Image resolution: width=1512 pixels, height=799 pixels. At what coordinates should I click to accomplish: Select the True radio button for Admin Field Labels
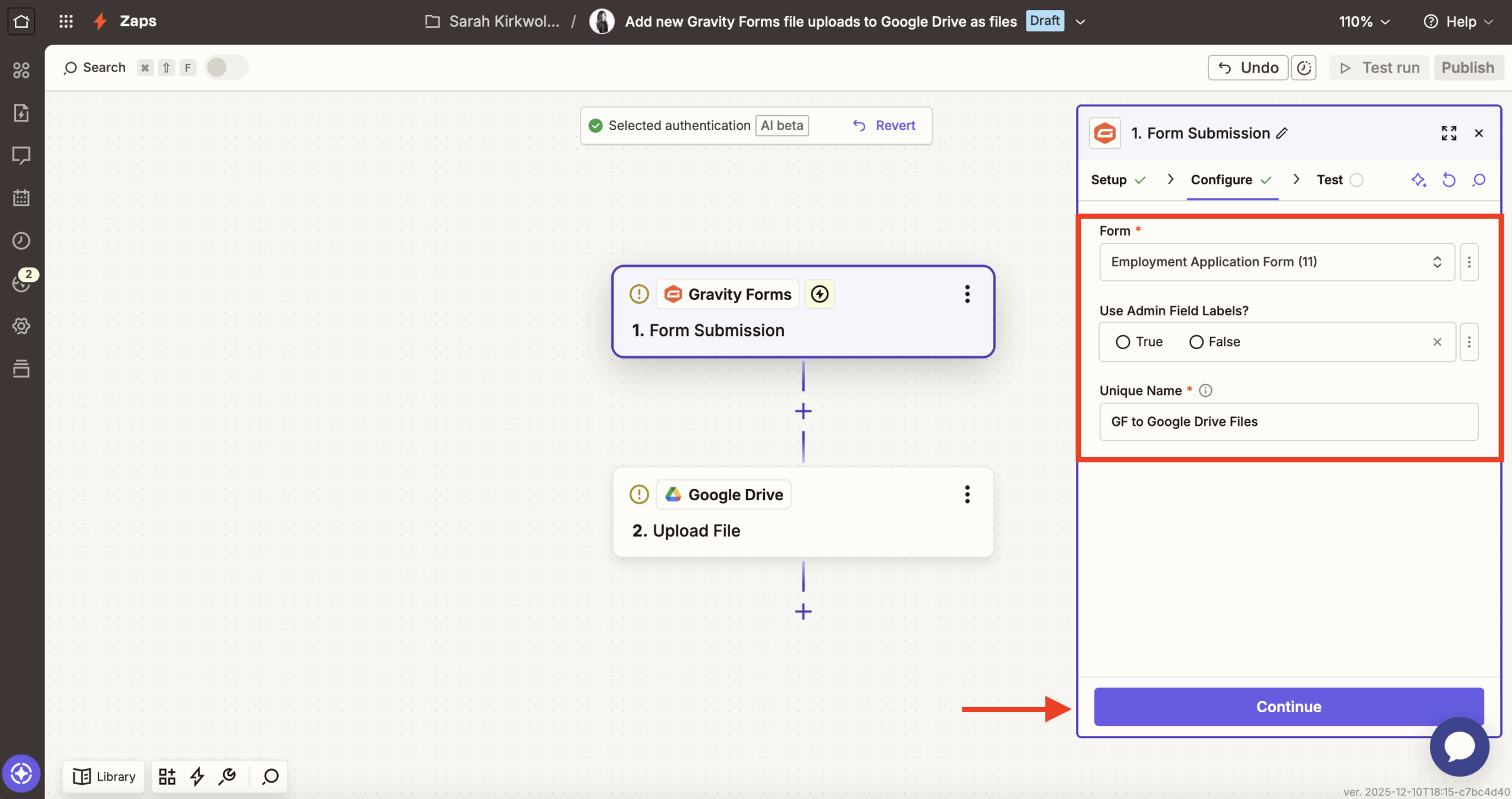click(1123, 341)
